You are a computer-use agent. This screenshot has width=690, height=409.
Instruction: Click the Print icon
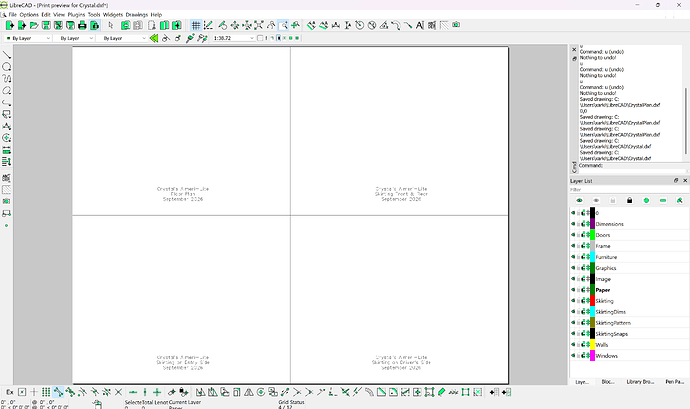pyautogui.click(x=82, y=26)
